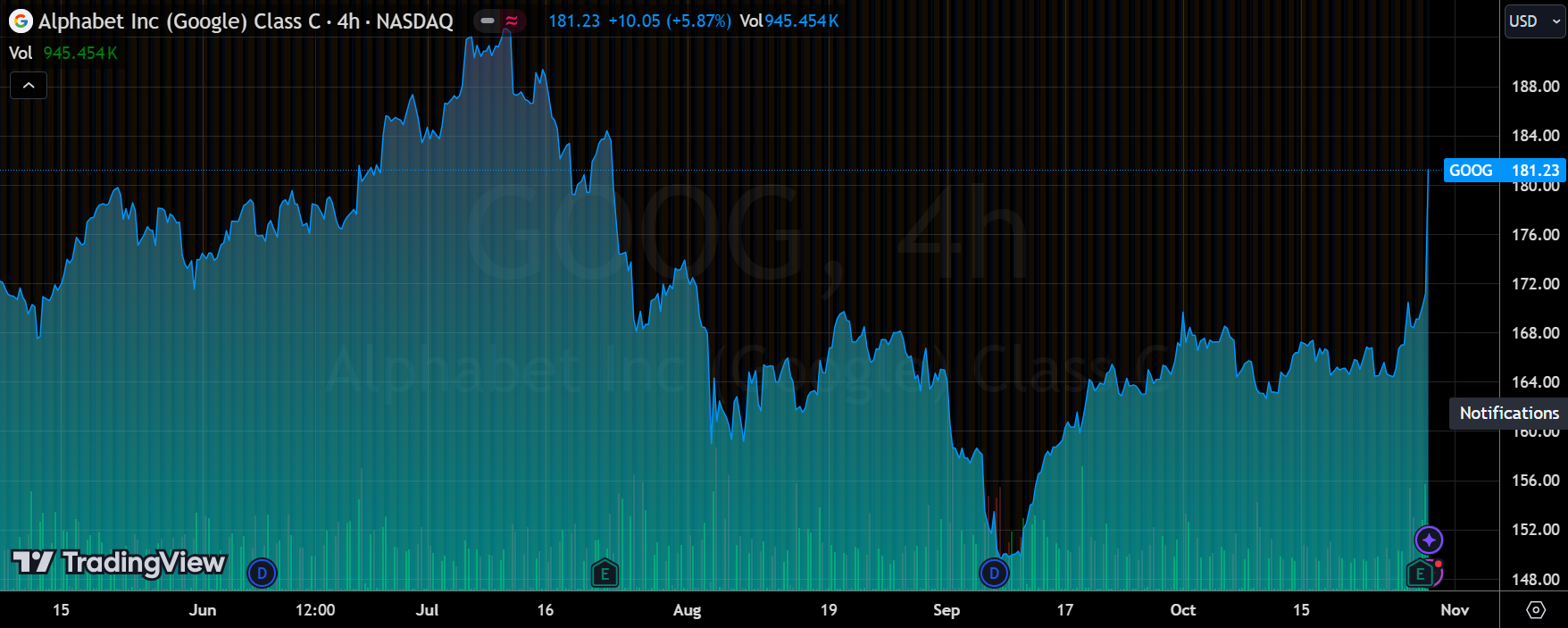Click the 152.00 price axis label
1568x628 pixels.
click(1536, 530)
